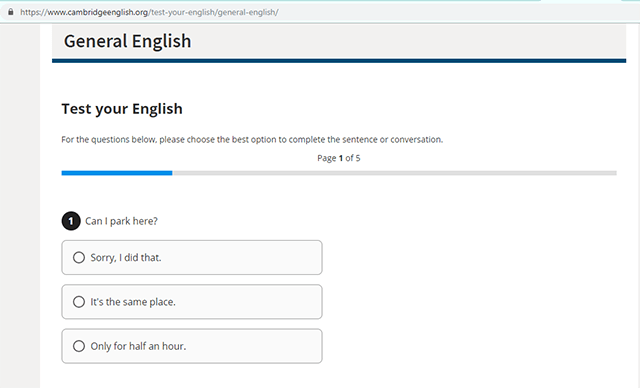Click the 'Test your English' heading

pyautogui.click(x=122, y=109)
